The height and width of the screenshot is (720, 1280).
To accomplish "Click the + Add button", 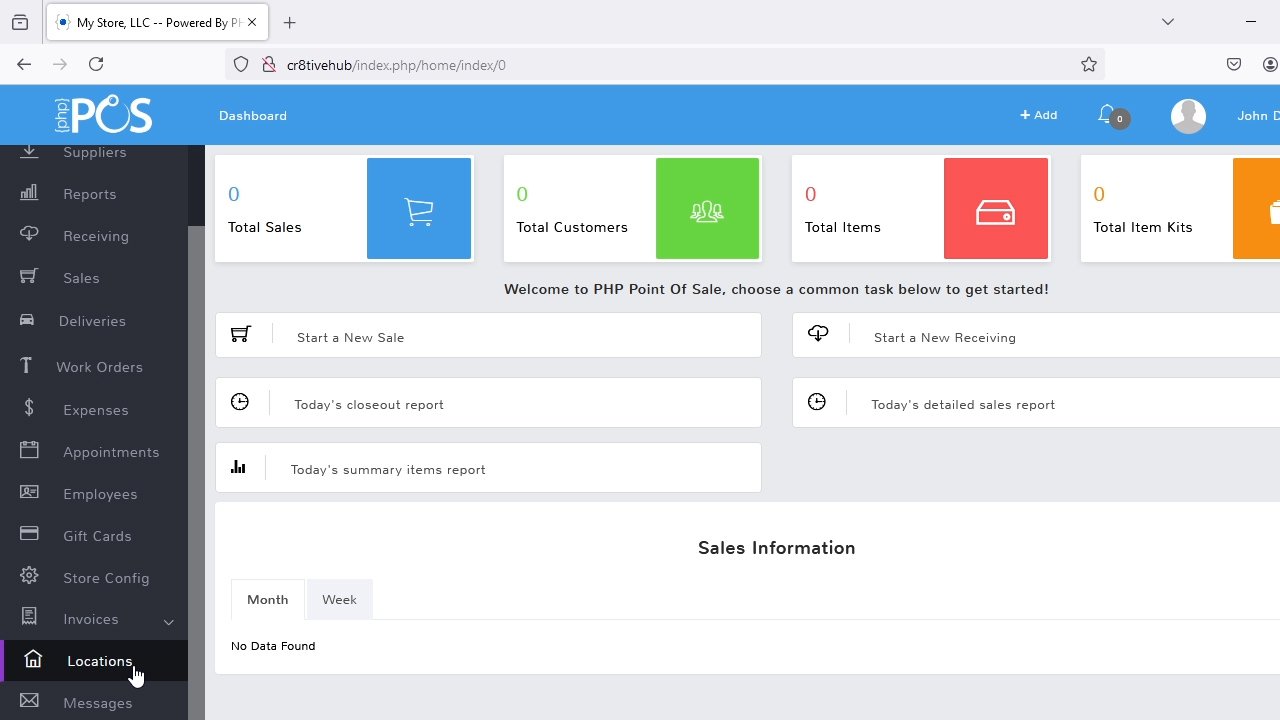I will (1038, 114).
